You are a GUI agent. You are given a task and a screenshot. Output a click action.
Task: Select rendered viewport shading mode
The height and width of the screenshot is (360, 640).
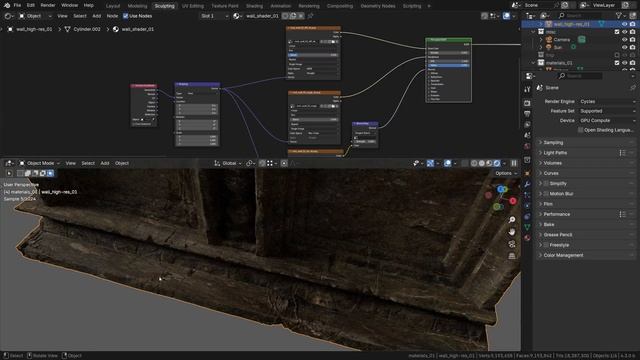497,163
